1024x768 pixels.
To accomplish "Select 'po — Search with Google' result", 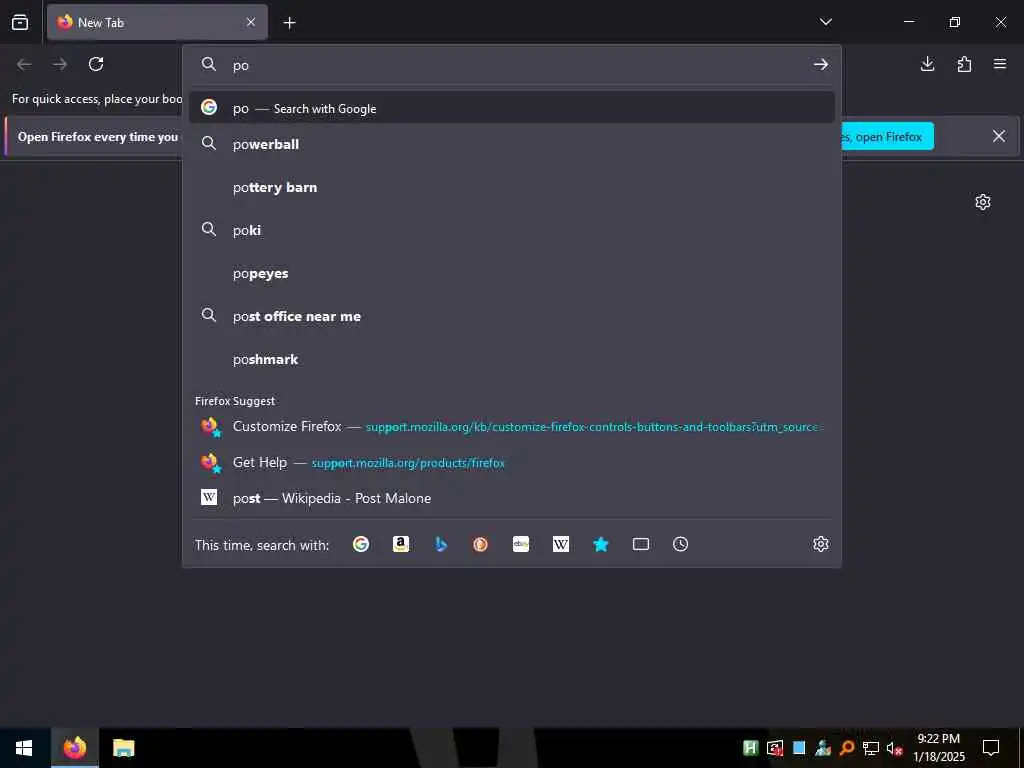I will (x=511, y=108).
